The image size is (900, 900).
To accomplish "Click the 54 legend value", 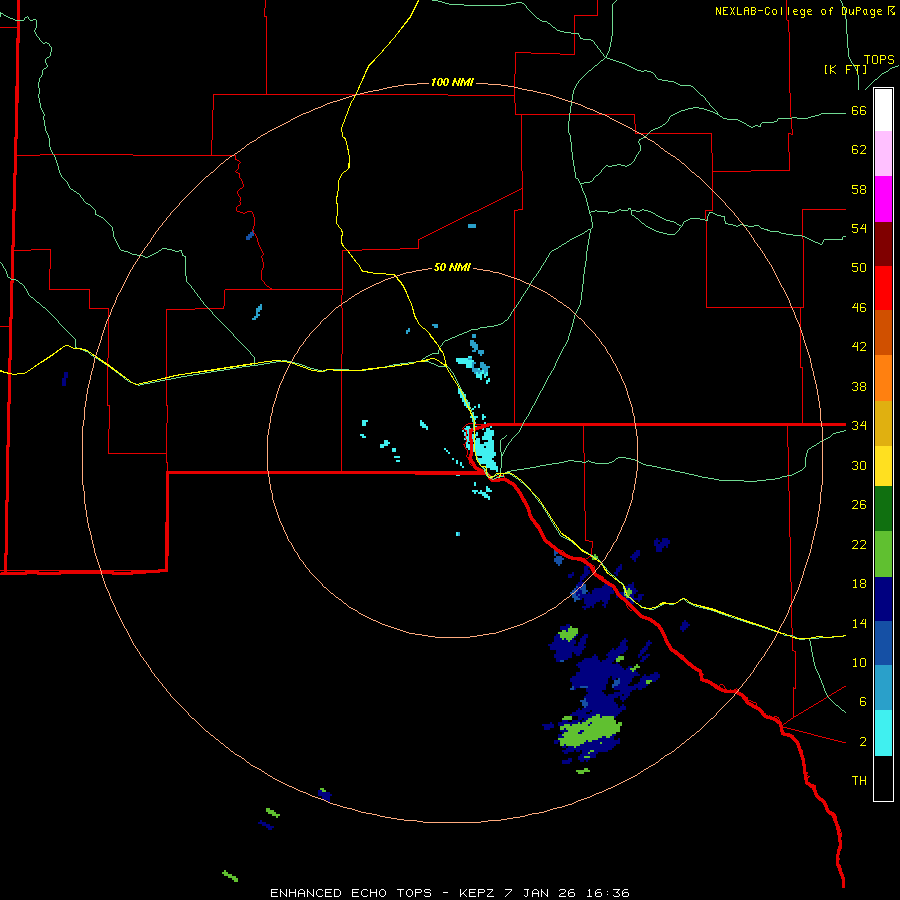I will click(x=859, y=228).
